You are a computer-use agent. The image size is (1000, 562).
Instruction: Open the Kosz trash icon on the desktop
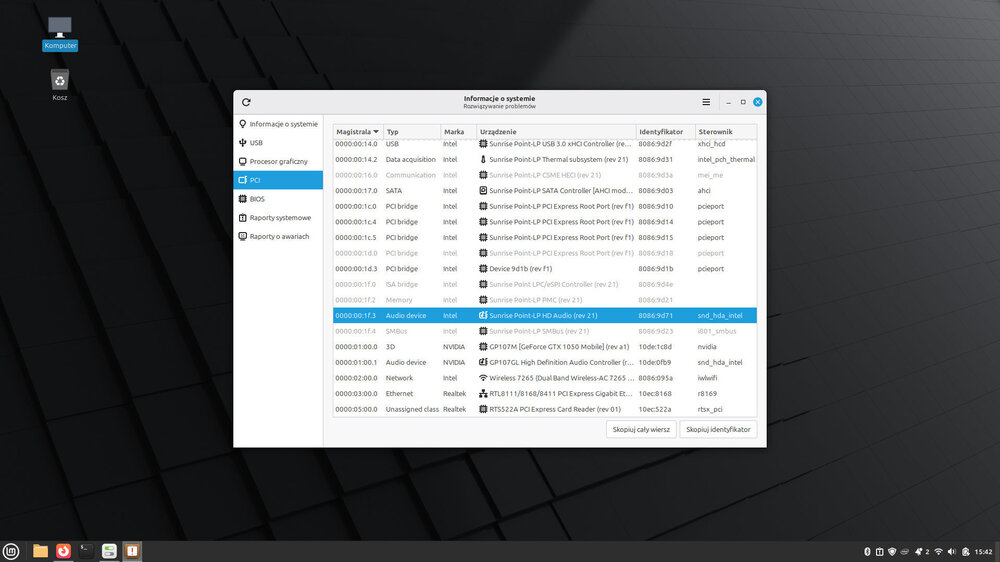click(60, 82)
